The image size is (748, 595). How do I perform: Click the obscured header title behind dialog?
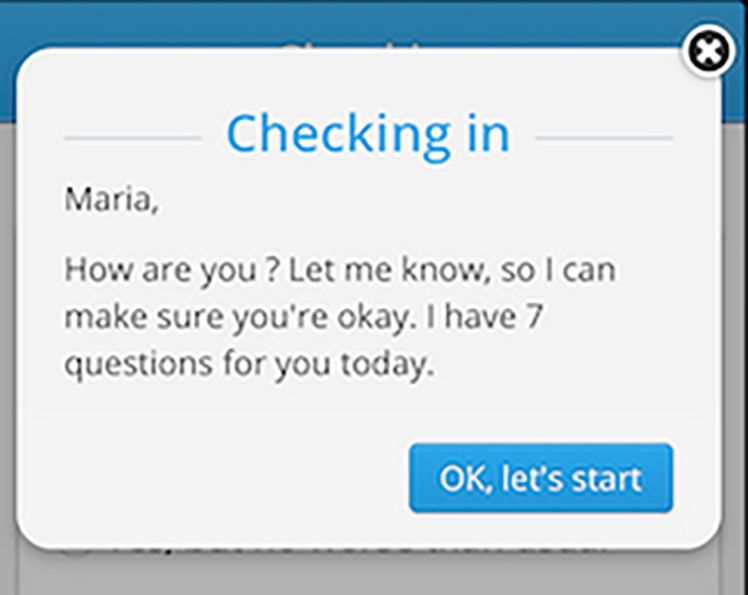coord(353,46)
